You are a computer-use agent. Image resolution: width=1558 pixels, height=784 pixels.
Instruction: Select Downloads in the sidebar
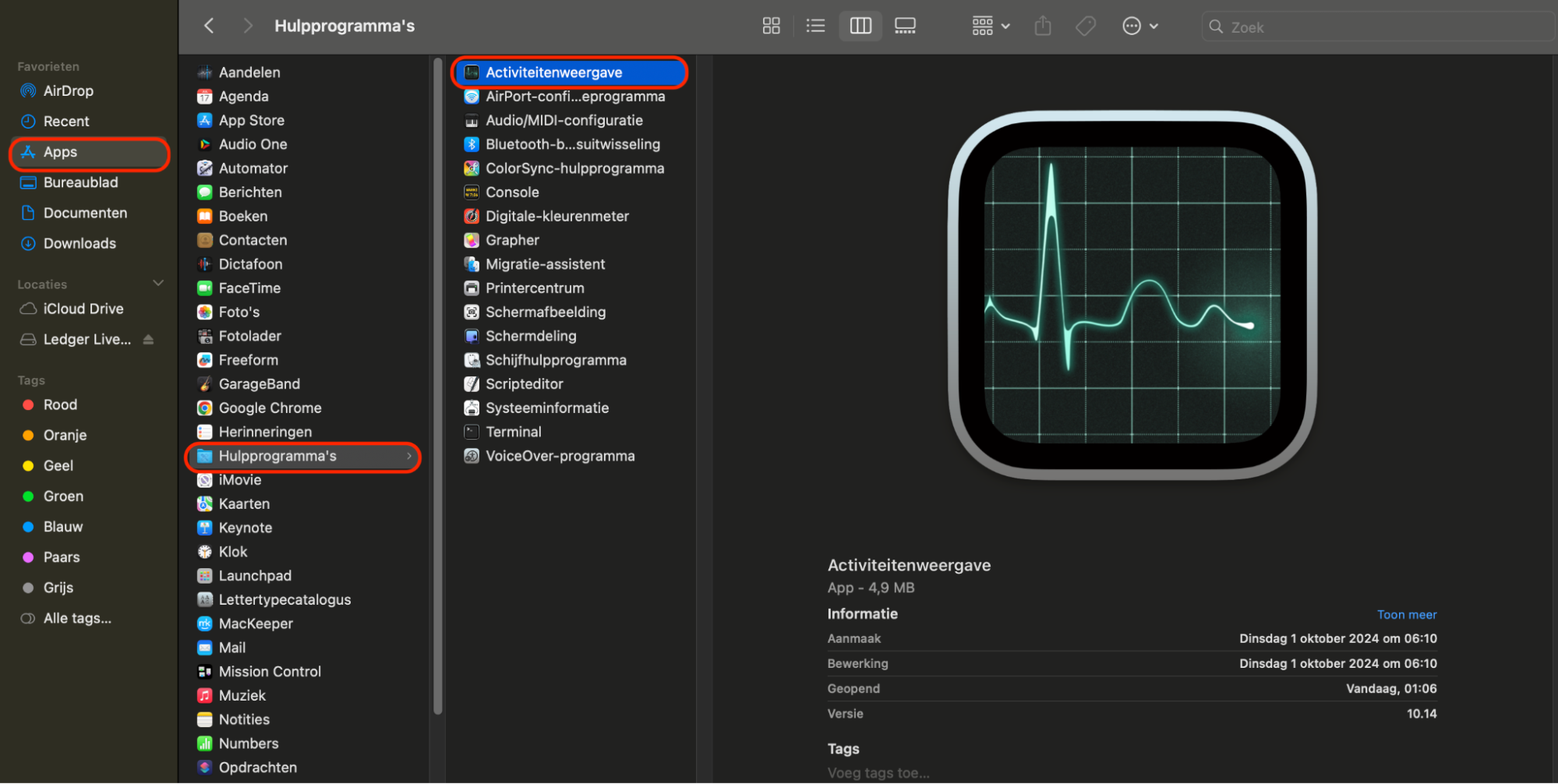pos(79,243)
